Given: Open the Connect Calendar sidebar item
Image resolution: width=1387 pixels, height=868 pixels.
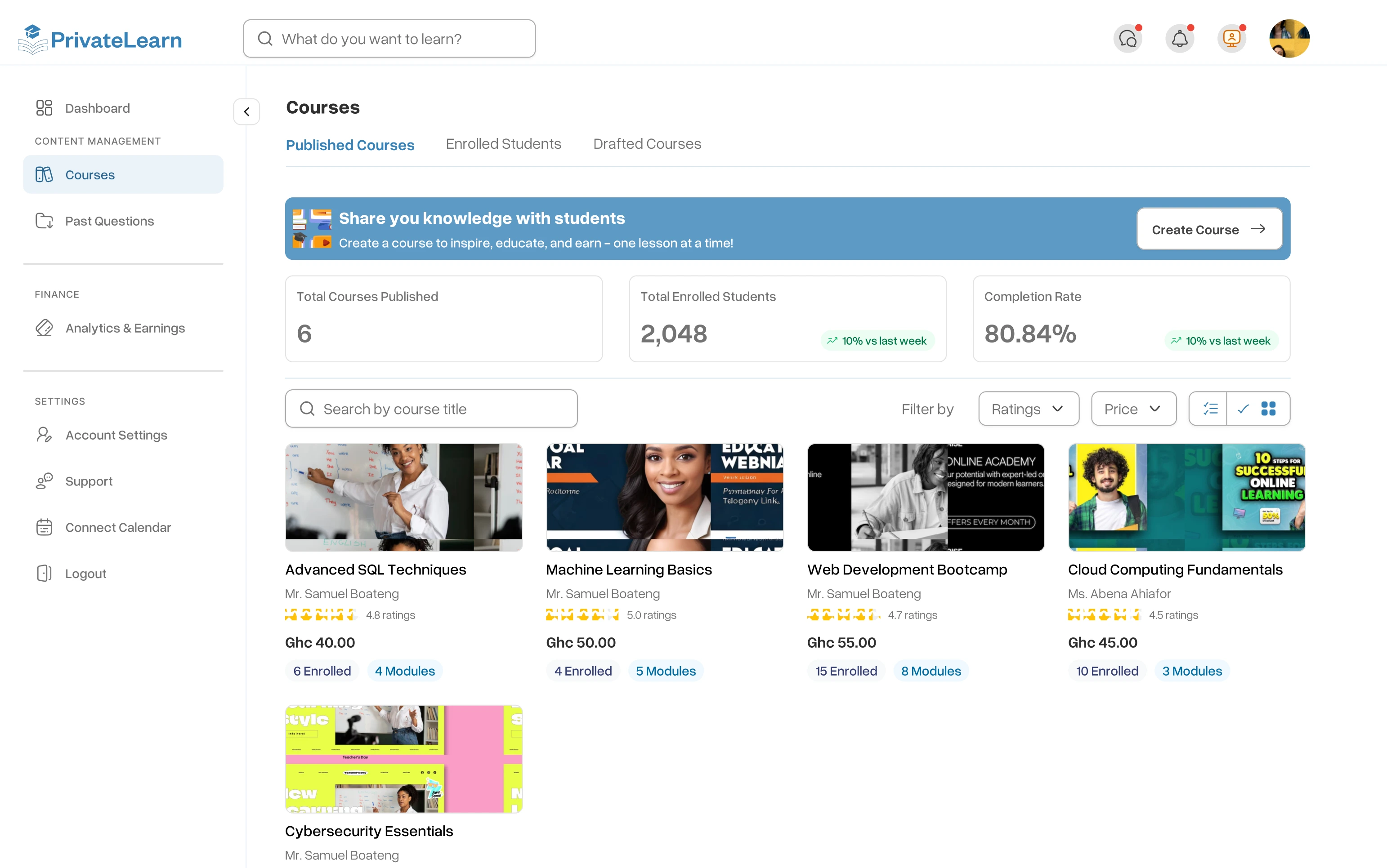Looking at the screenshot, I should (x=118, y=527).
